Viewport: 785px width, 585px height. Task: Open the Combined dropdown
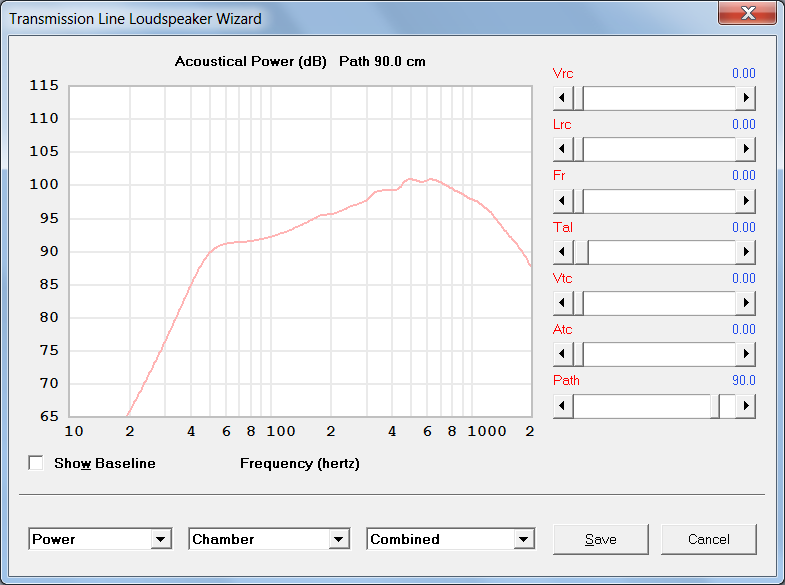524,539
